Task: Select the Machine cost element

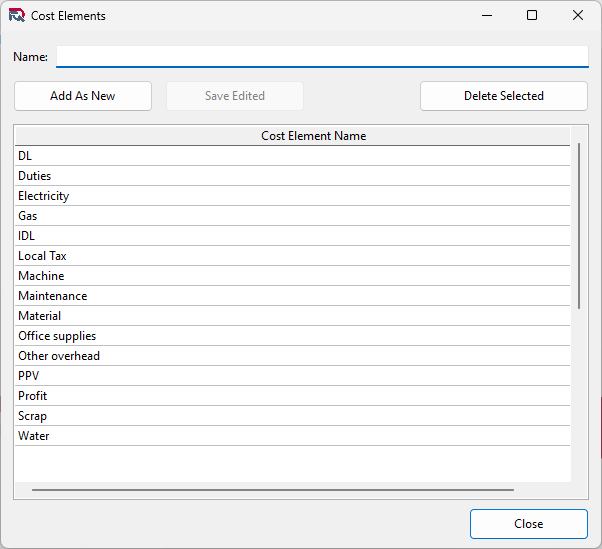Action: pyautogui.click(x=293, y=276)
